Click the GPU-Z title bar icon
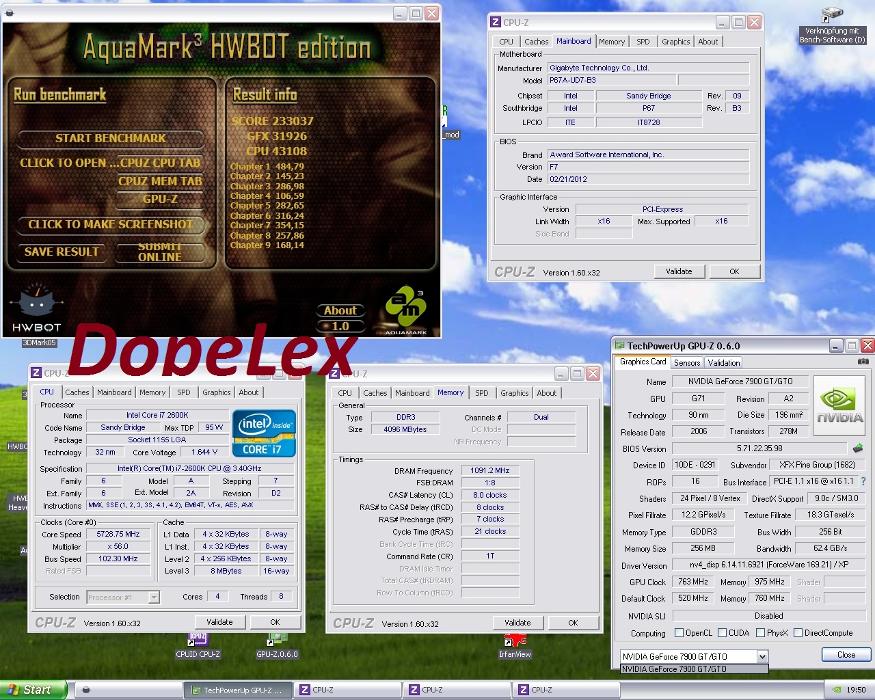This screenshot has width=875, height=700. (619, 346)
